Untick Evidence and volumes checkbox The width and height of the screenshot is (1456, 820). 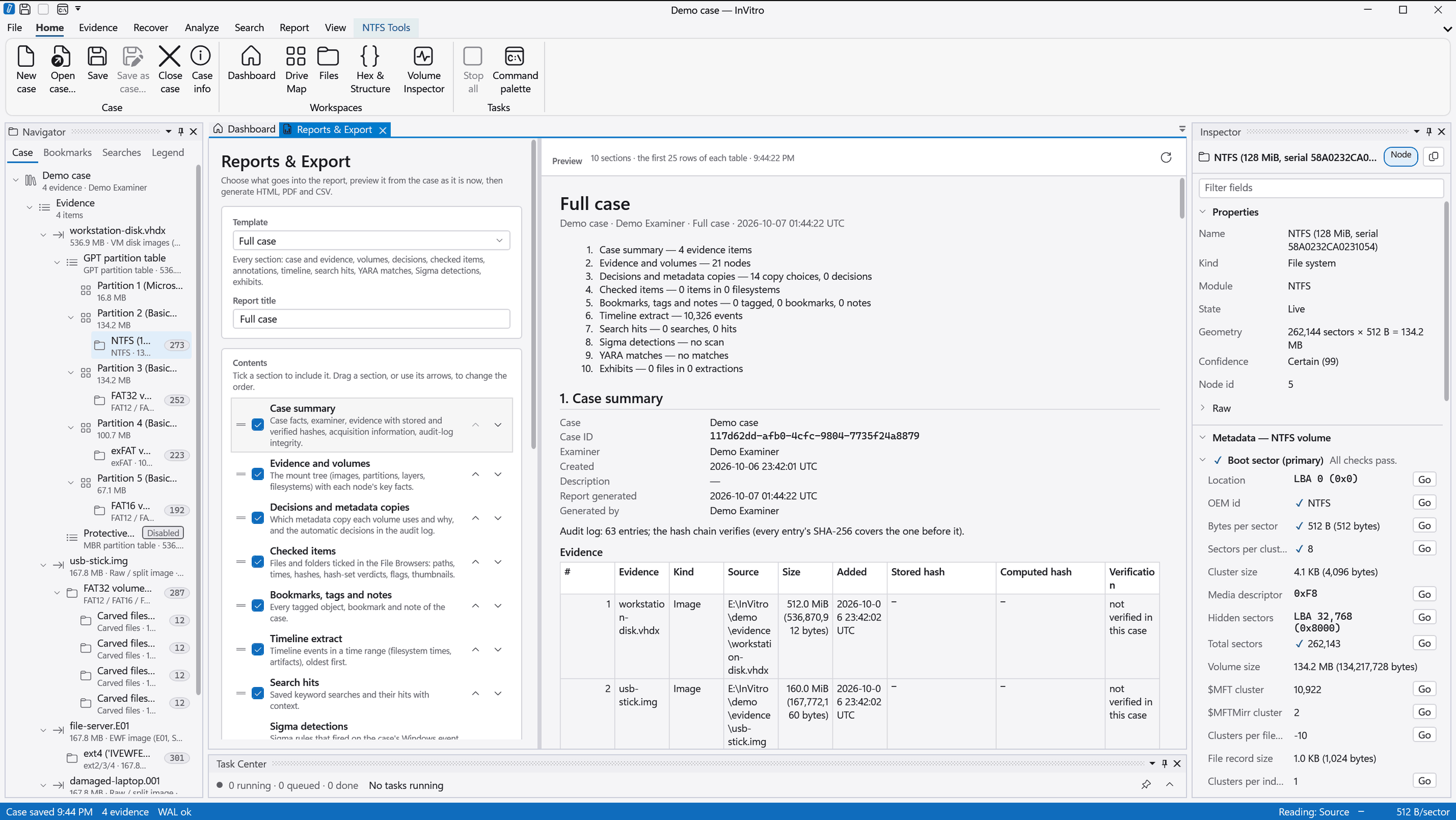[258, 474]
